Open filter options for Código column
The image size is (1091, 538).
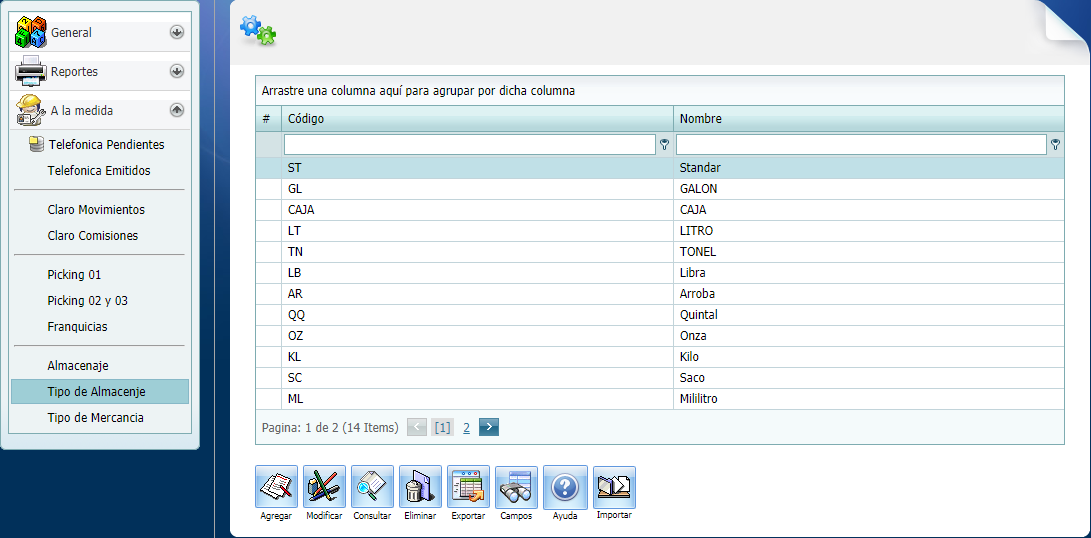click(x=664, y=145)
